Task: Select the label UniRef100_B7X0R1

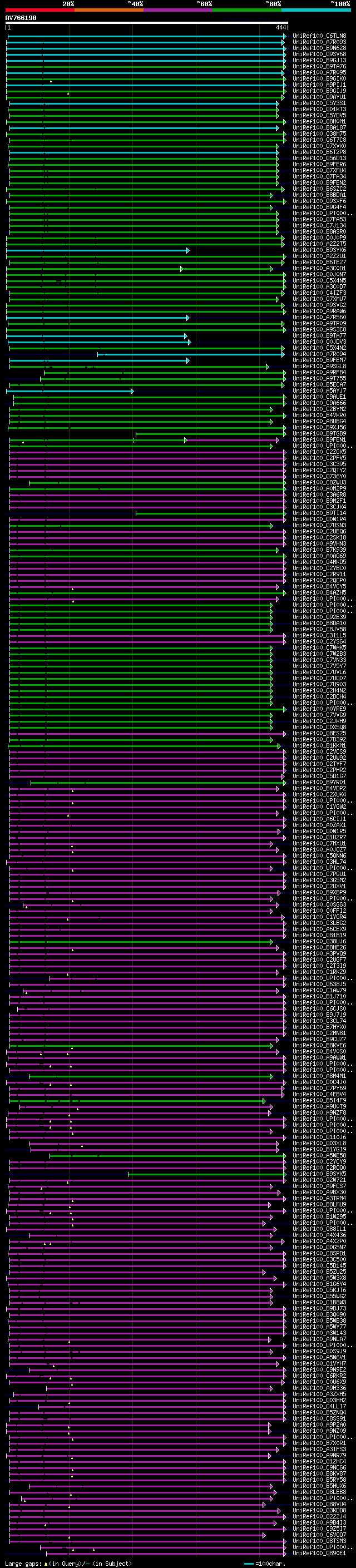Action: click(319, 1443)
